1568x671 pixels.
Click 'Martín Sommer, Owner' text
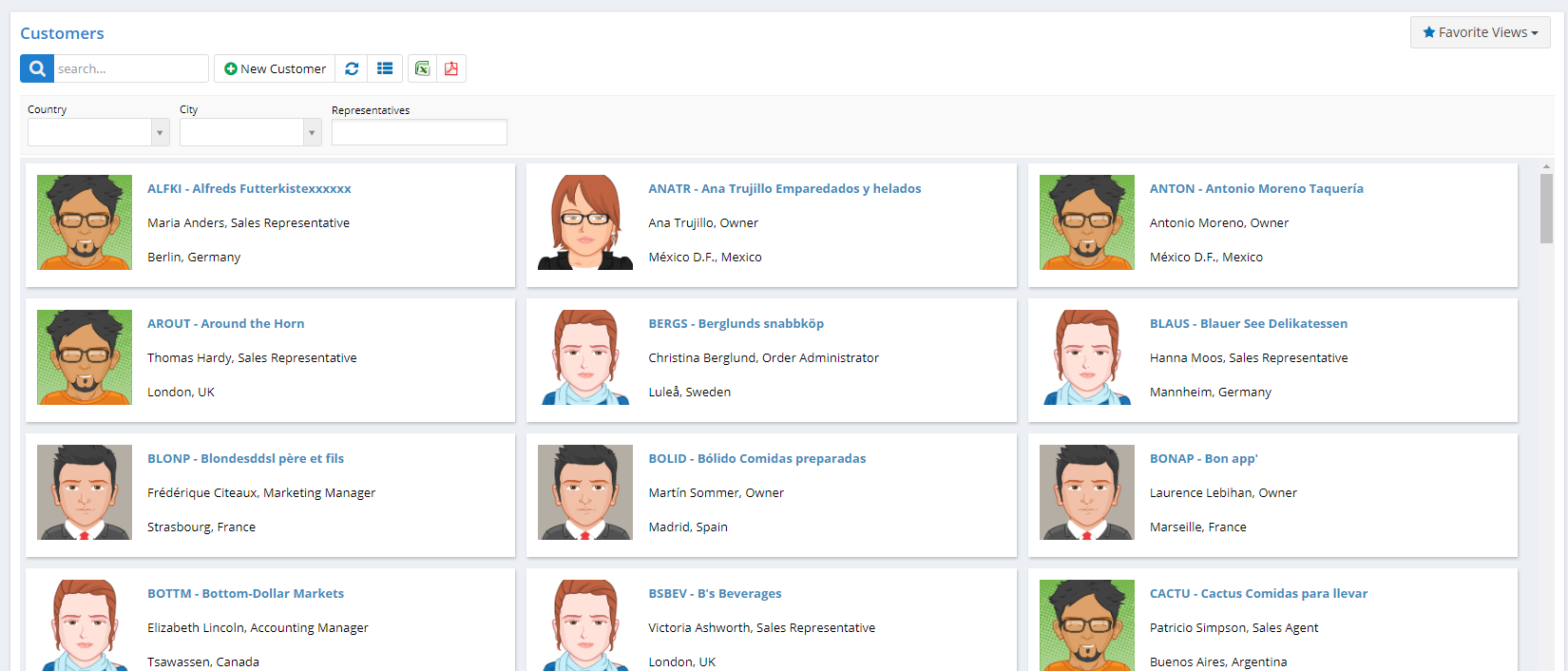[x=717, y=492]
